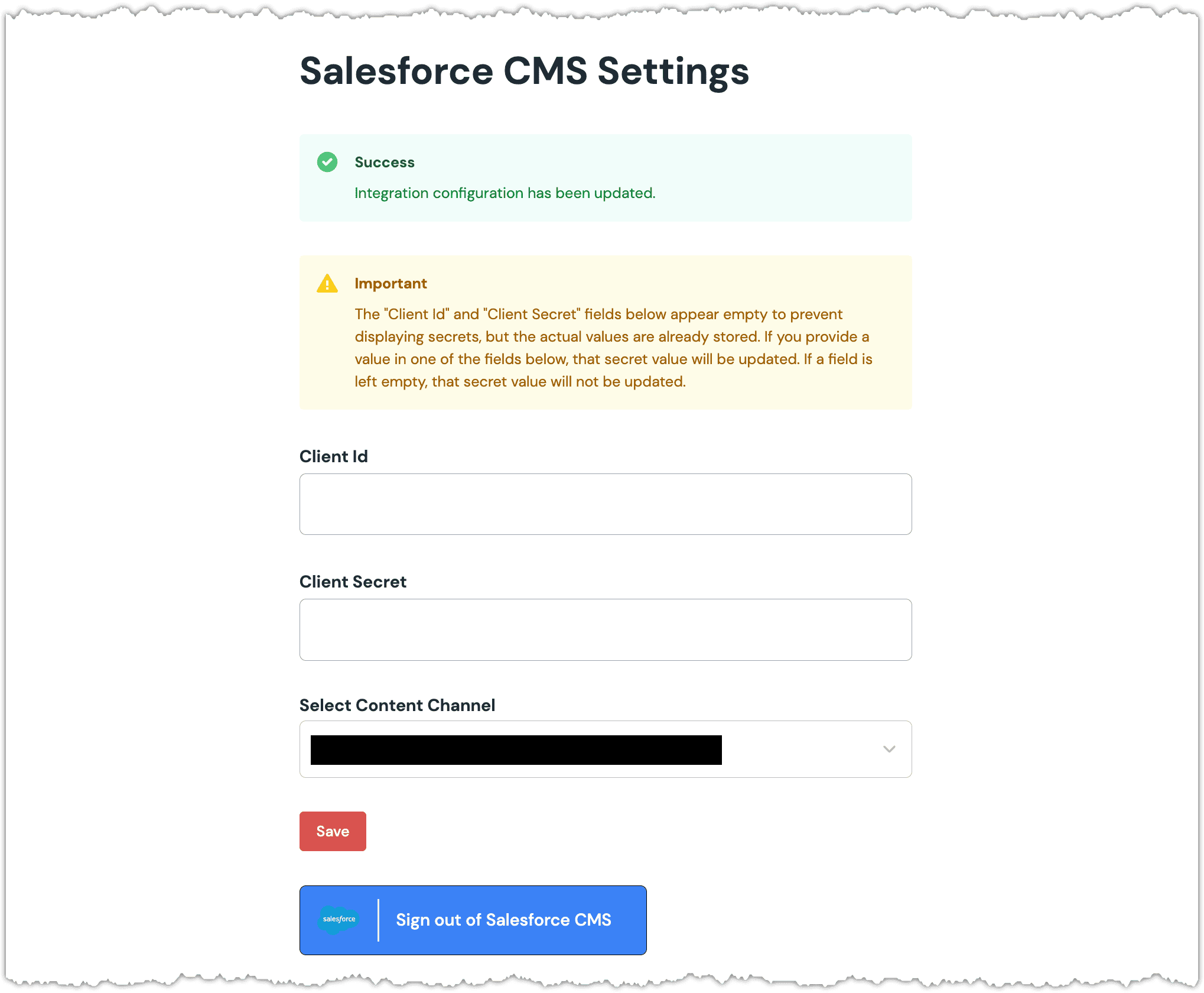Viewport: 1204px width, 993px height.
Task: Click the Salesforce CMS Settings heading
Action: [x=524, y=72]
